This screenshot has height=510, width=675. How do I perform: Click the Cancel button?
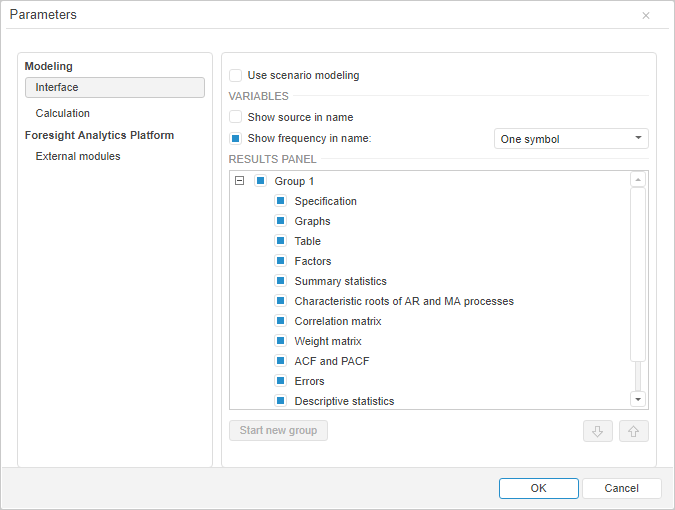[621, 488]
